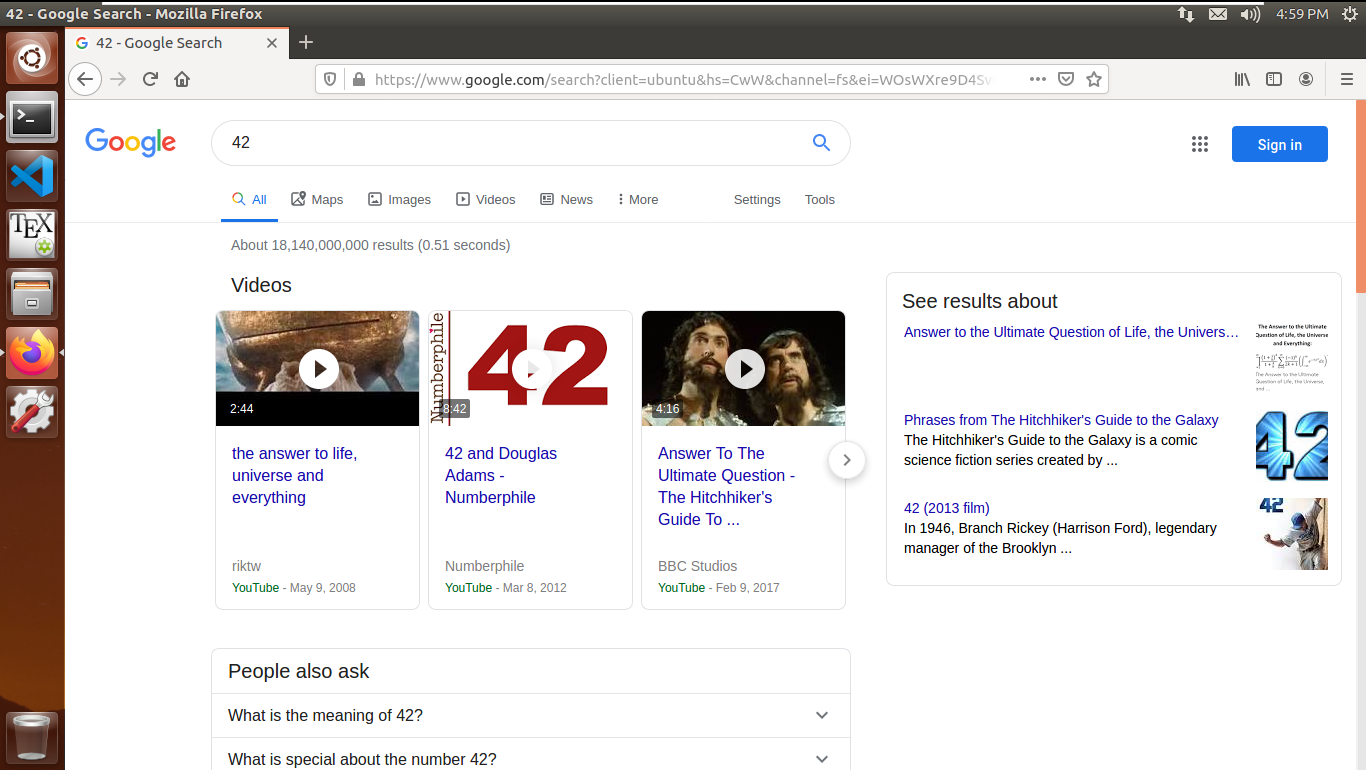Click the Sign in button
The width and height of the screenshot is (1366, 770).
(x=1279, y=144)
